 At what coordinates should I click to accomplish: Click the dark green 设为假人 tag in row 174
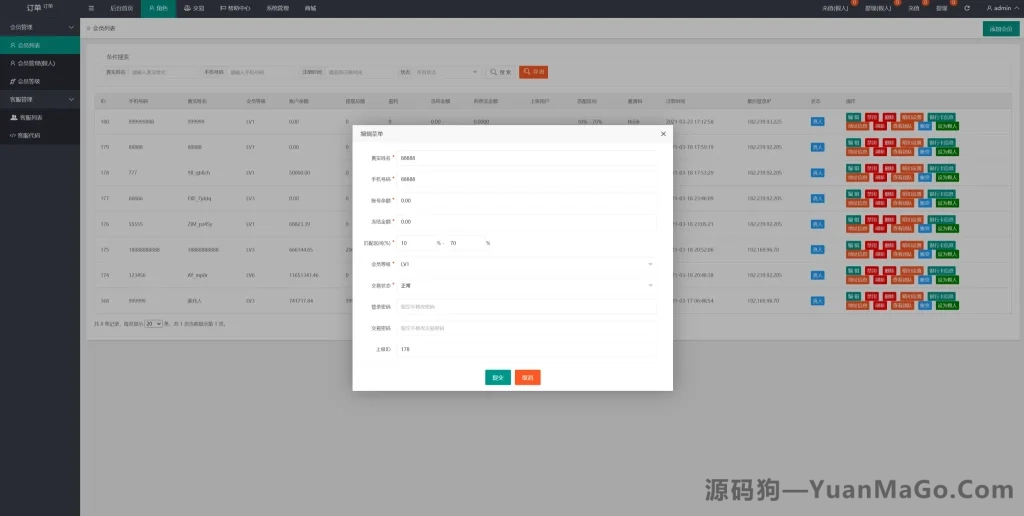click(x=948, y=280)
